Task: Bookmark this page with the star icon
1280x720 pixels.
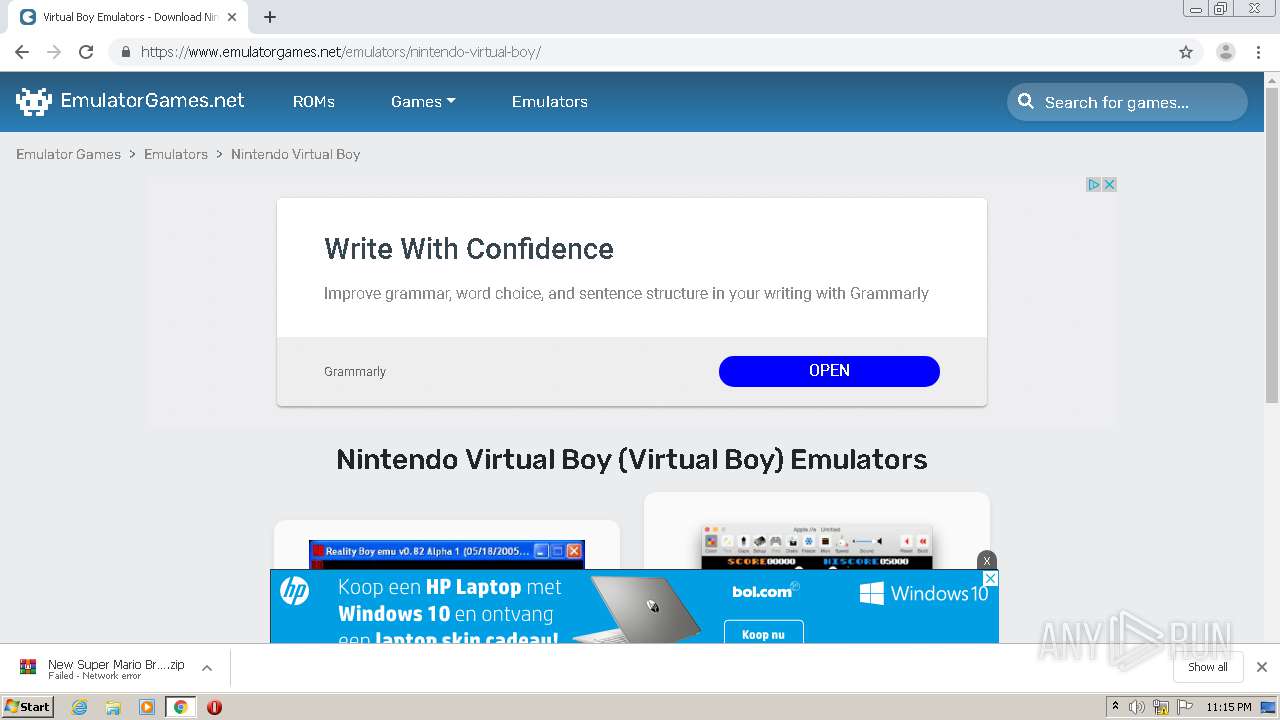Action: pyautogui.click(x=1186, y=52)
